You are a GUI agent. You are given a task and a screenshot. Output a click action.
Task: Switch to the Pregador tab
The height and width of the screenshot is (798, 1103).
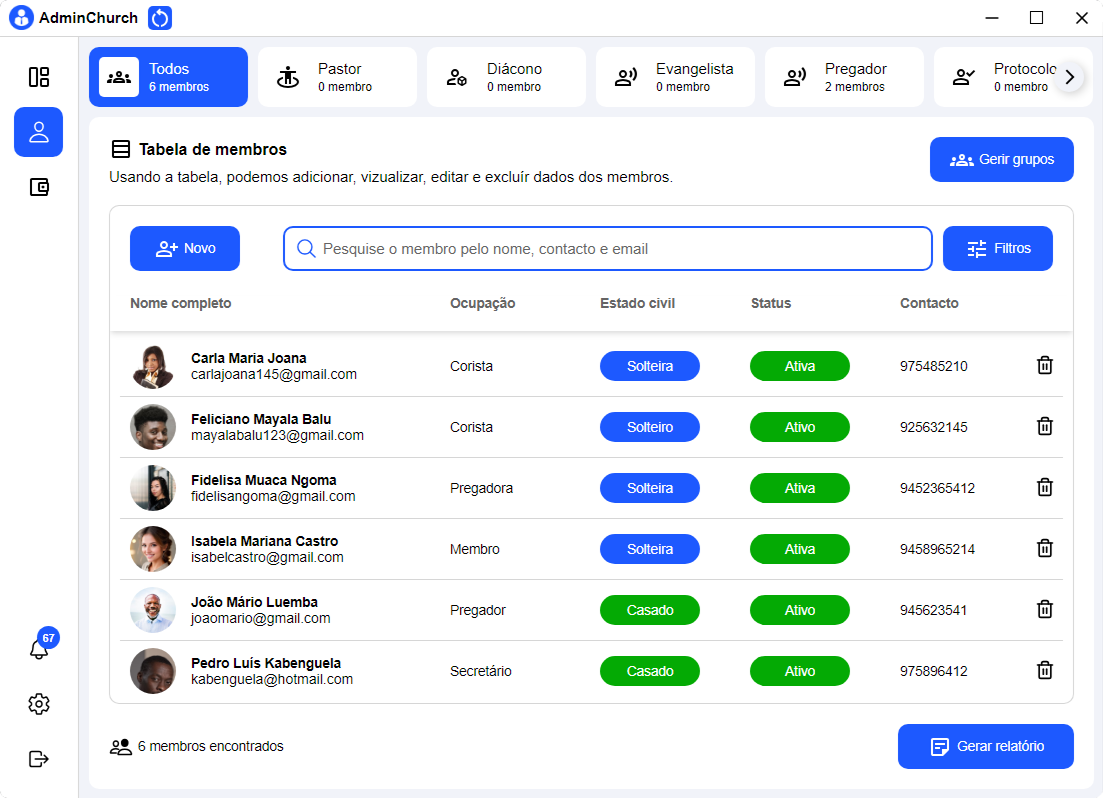tap(843, 76)
